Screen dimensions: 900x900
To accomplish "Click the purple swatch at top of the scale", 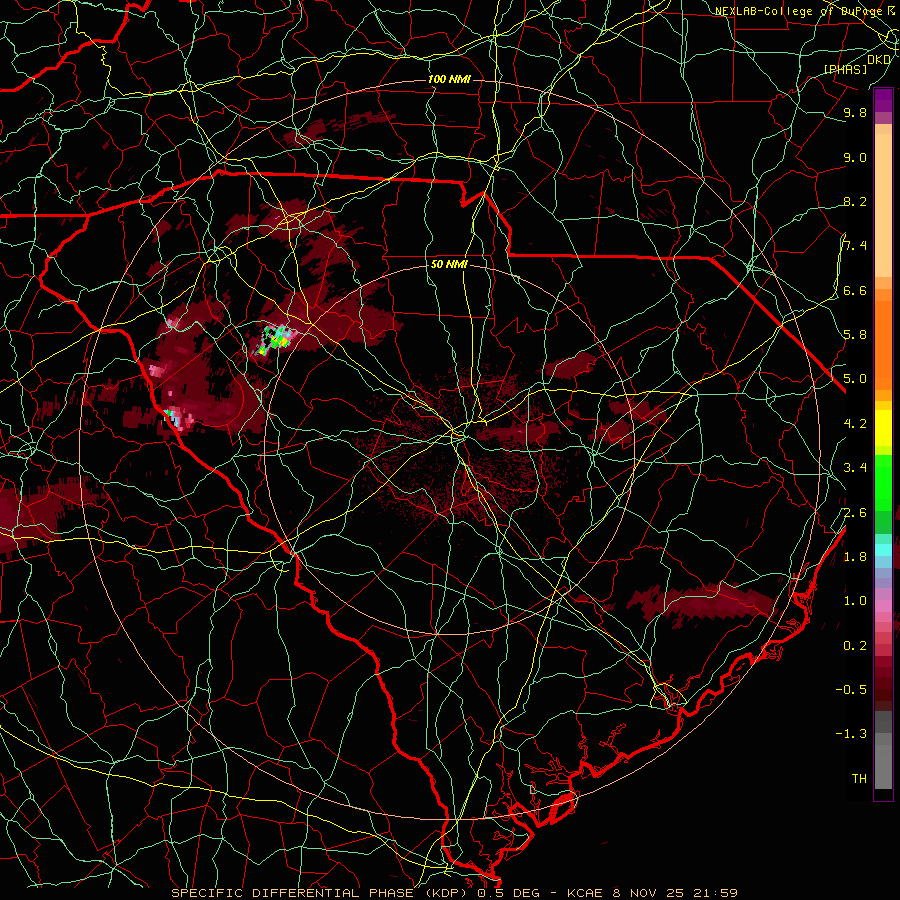I will tap(883, 100).
